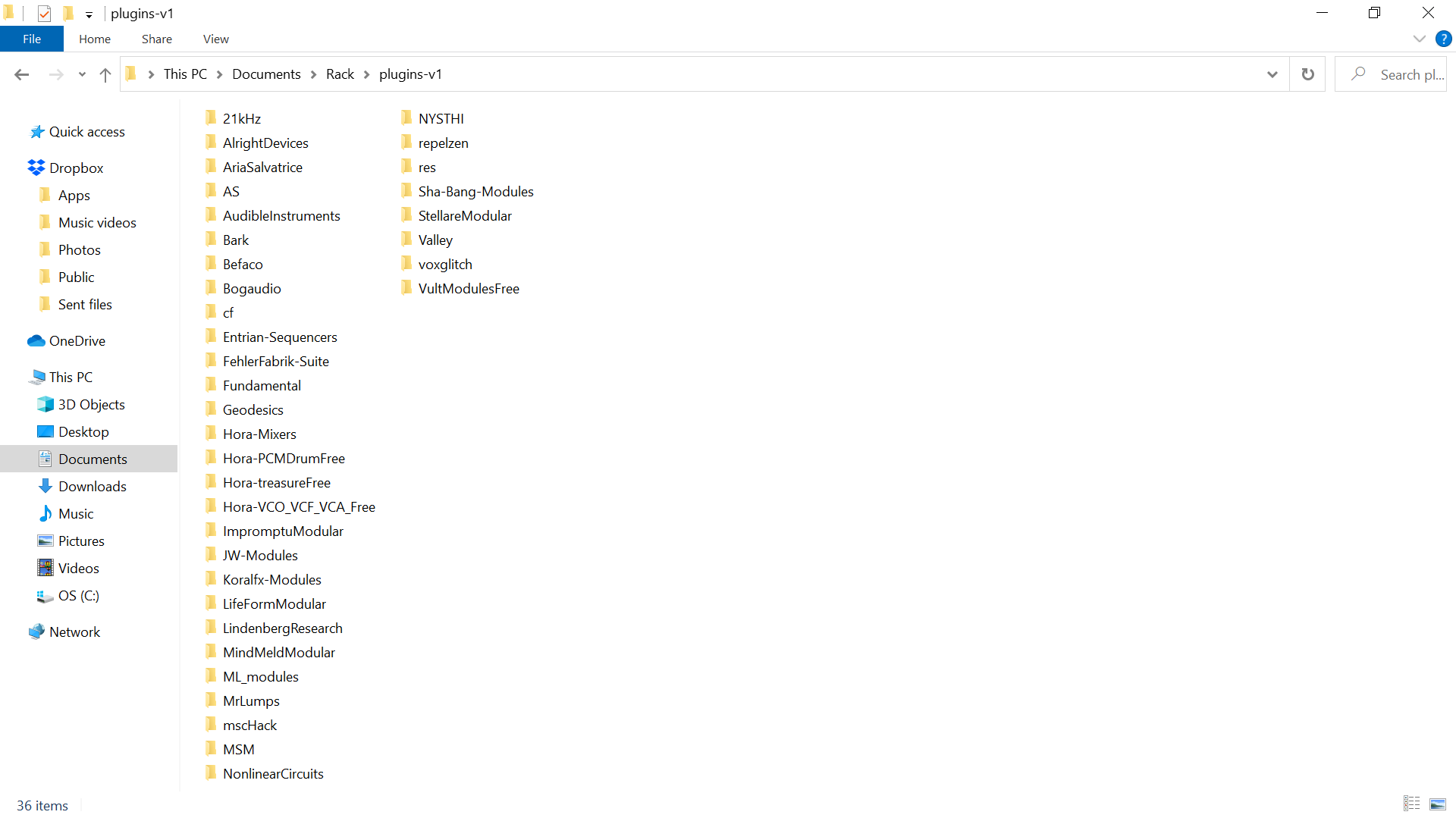
Task: Refresh the plugins-v1 folder view
Action: pyautogui.click(x=1308, y=74)
